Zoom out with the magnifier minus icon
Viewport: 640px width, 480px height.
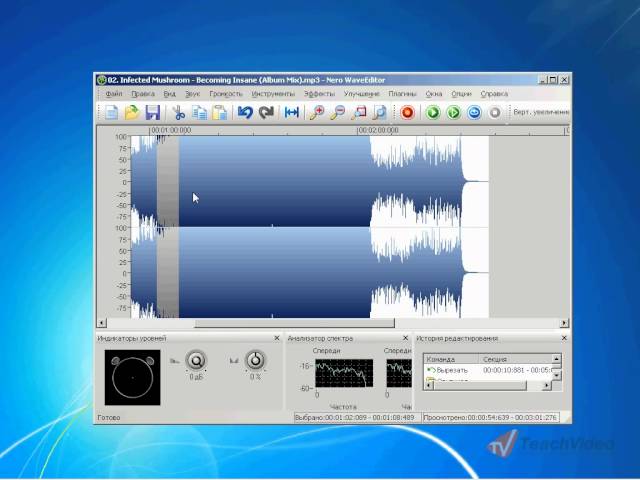(x=338, y=113)
